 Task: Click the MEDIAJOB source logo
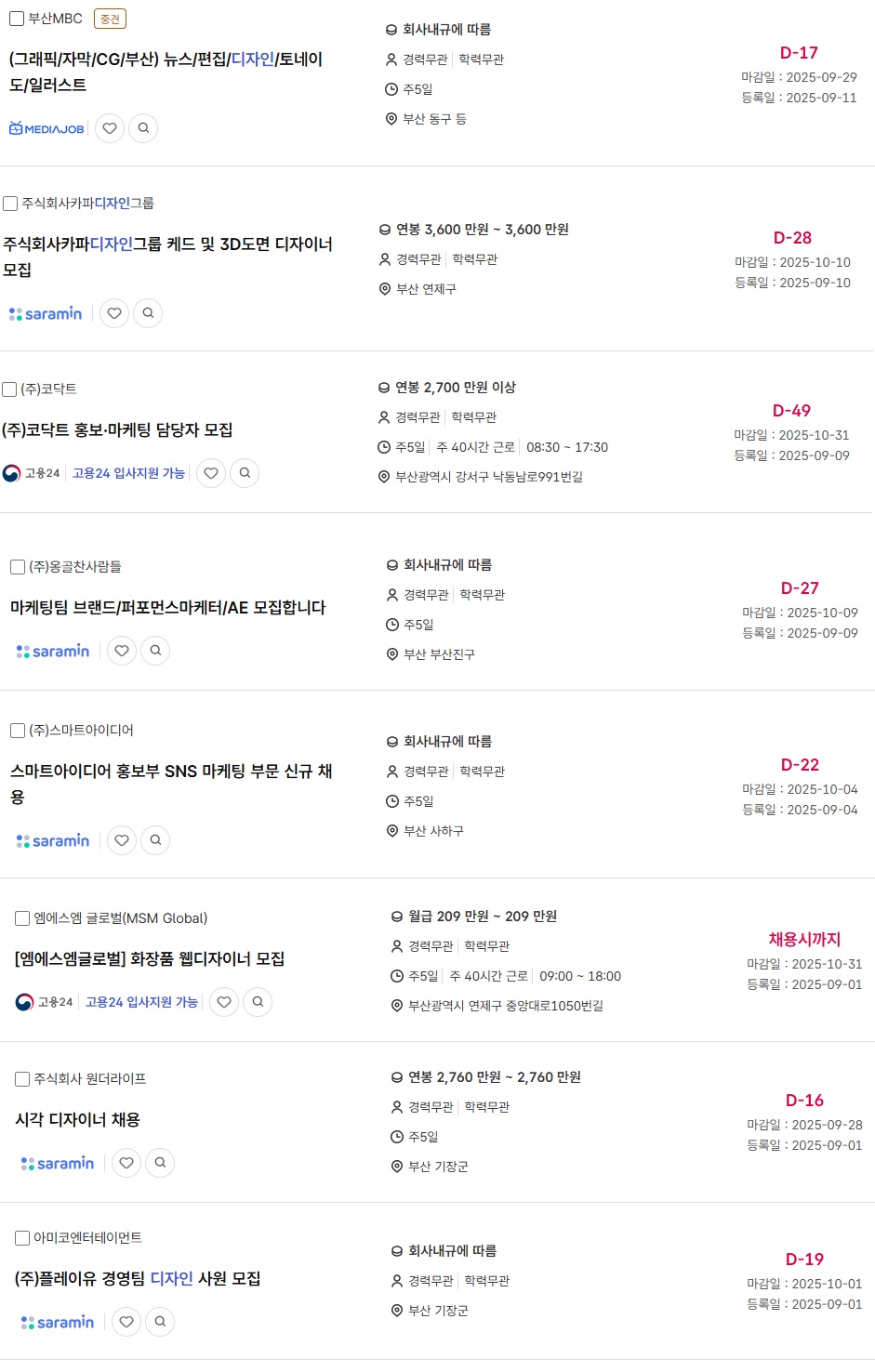coord(46,128)
